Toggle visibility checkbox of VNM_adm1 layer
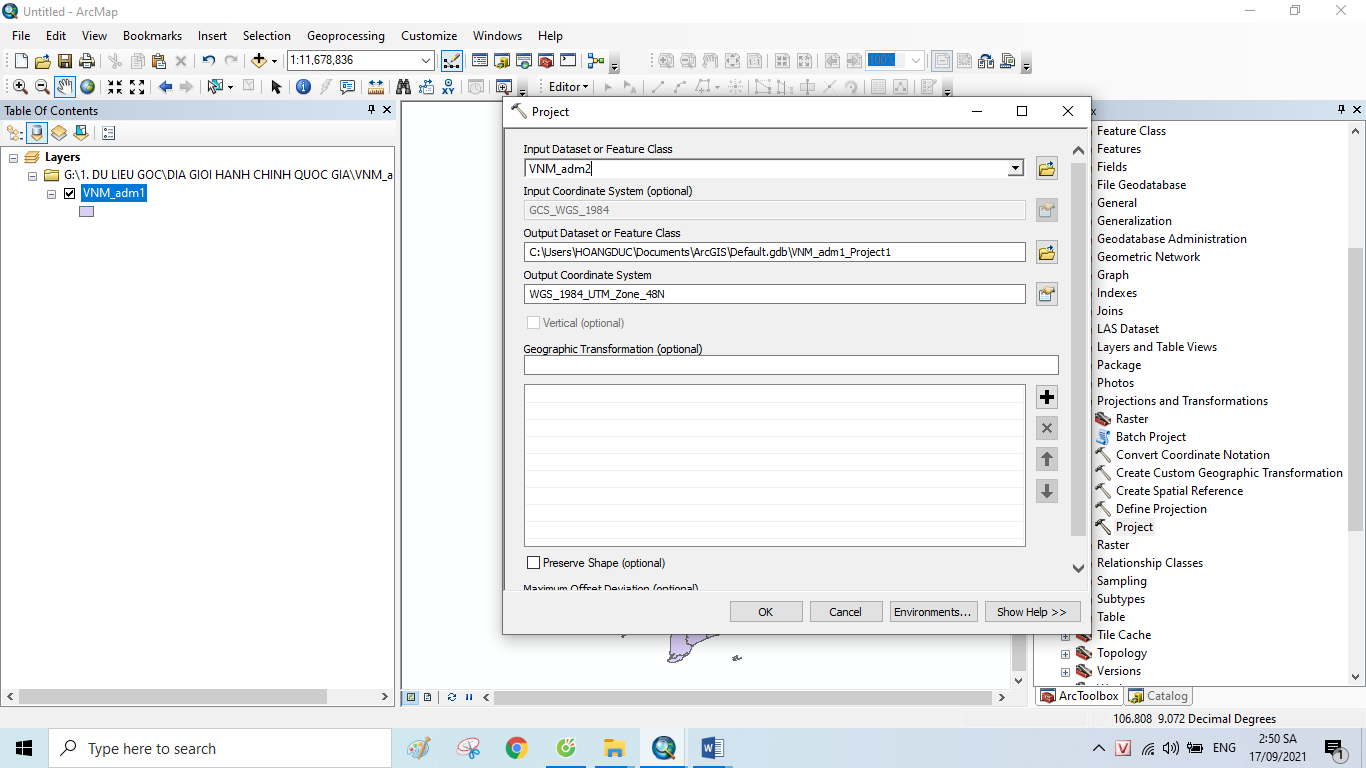The width and height of the screenshot is (1366, 768). (69, 194)
